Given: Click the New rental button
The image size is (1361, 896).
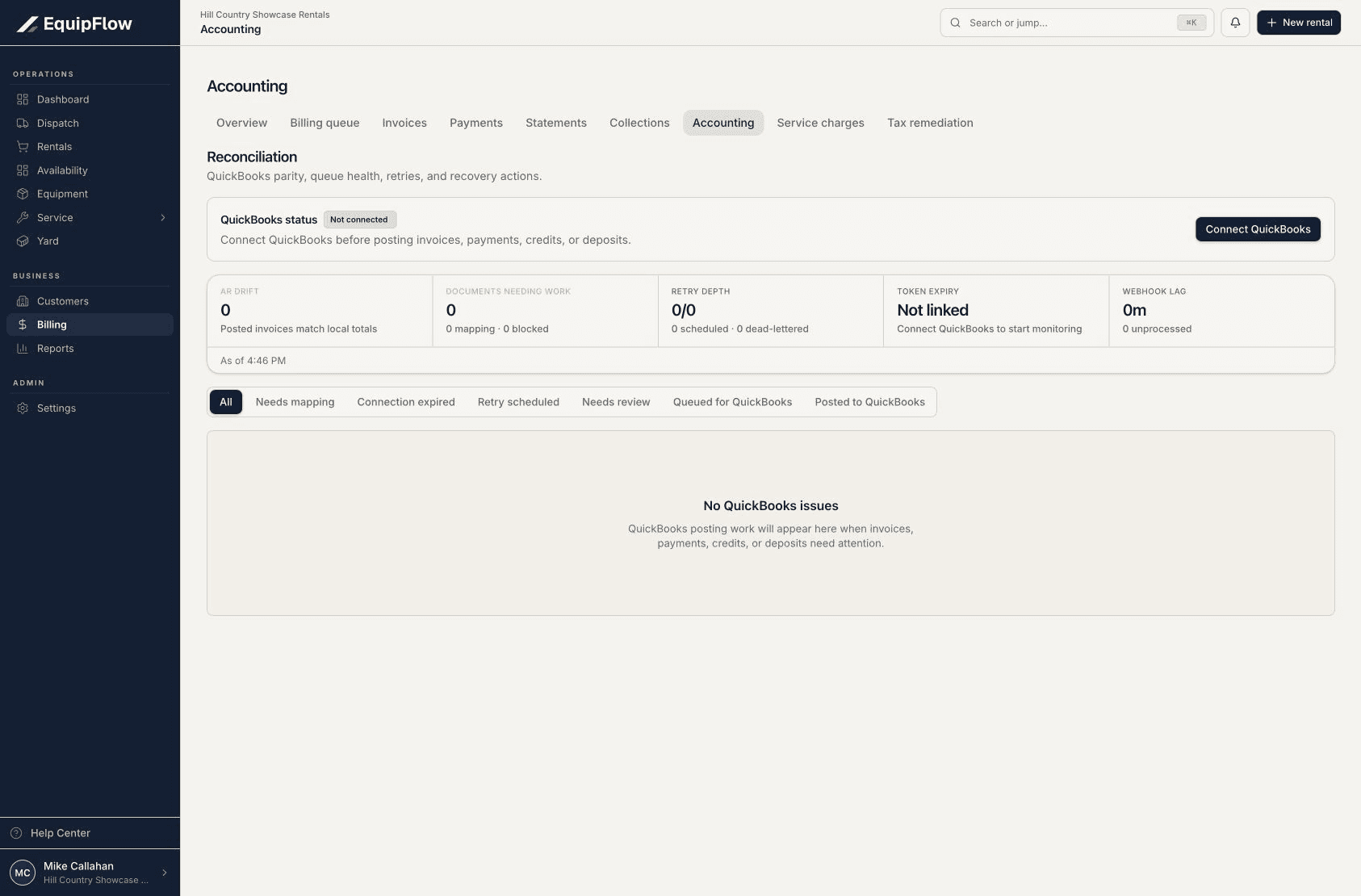Looking at the screenshot, I should point(1299,23).
